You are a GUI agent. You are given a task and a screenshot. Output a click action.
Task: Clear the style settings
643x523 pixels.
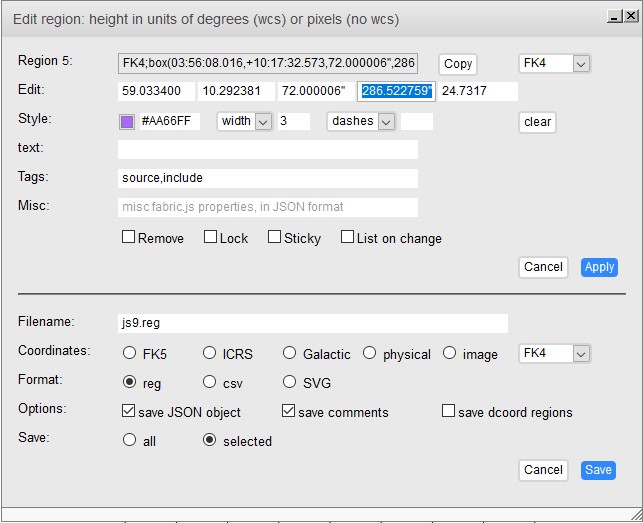point(537,122)
